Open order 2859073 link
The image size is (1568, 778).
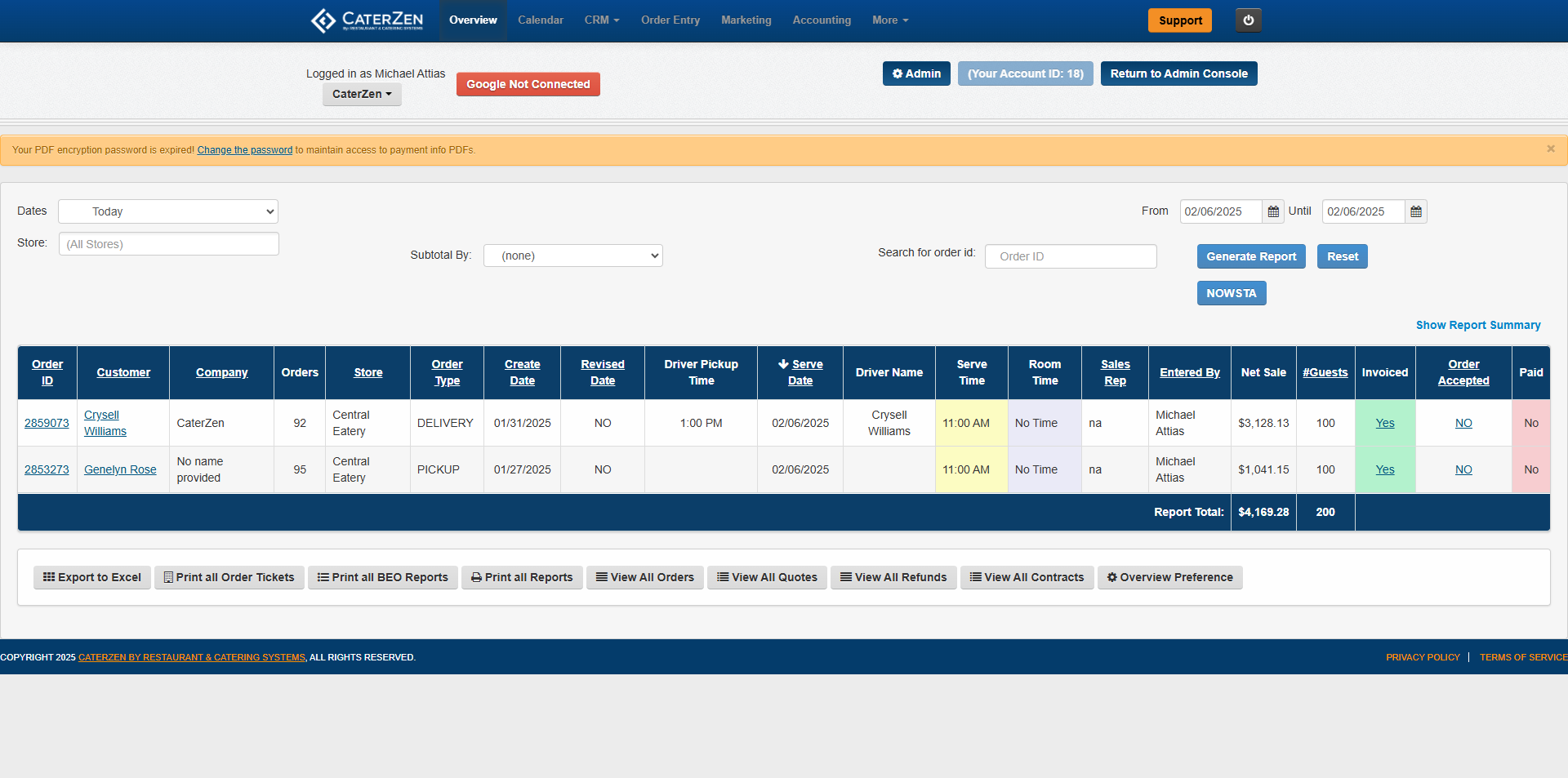tap(47, 423)
